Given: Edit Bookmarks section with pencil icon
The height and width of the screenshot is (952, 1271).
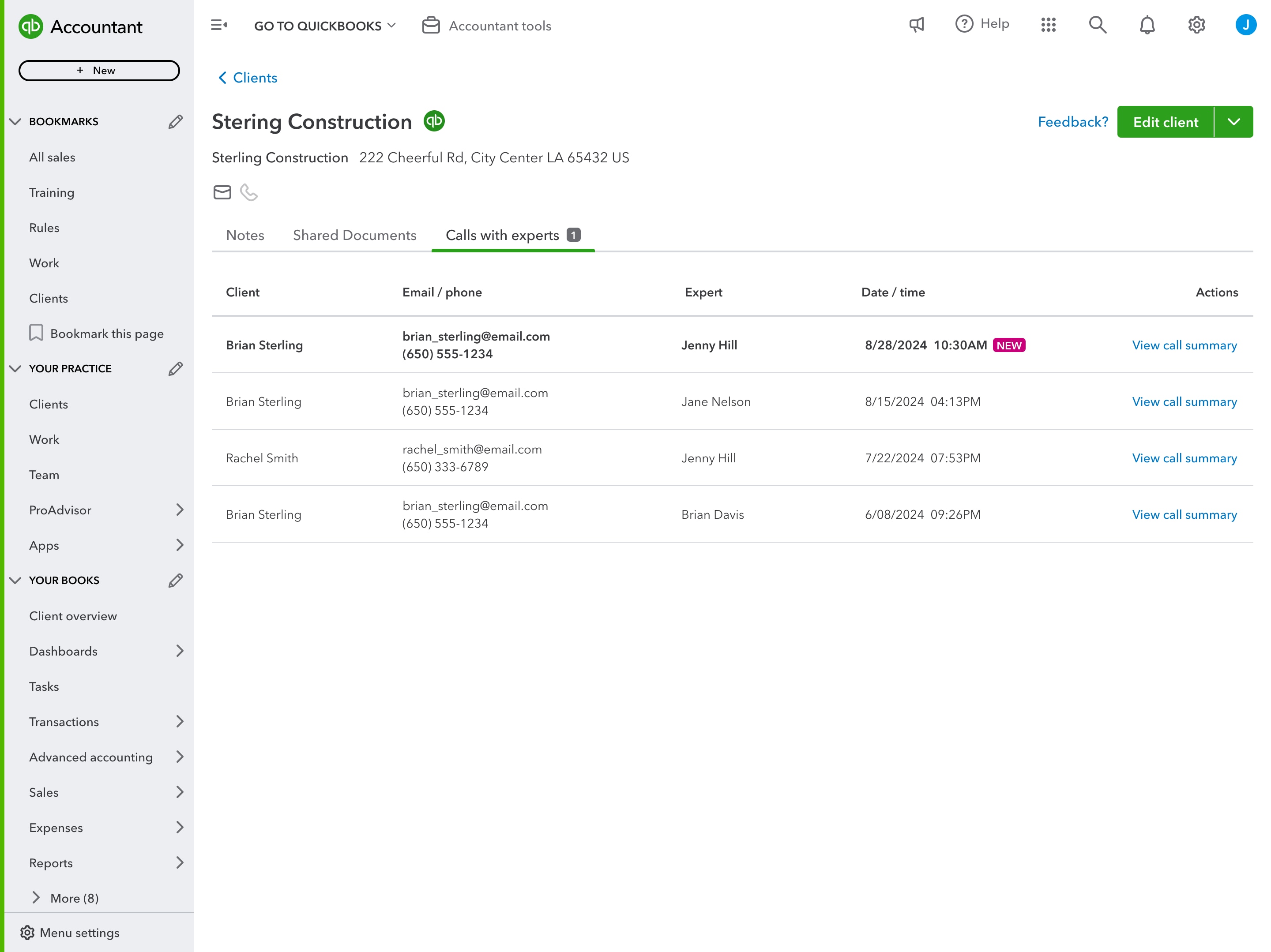Looking at the screenshot, I should pos(175,122).
